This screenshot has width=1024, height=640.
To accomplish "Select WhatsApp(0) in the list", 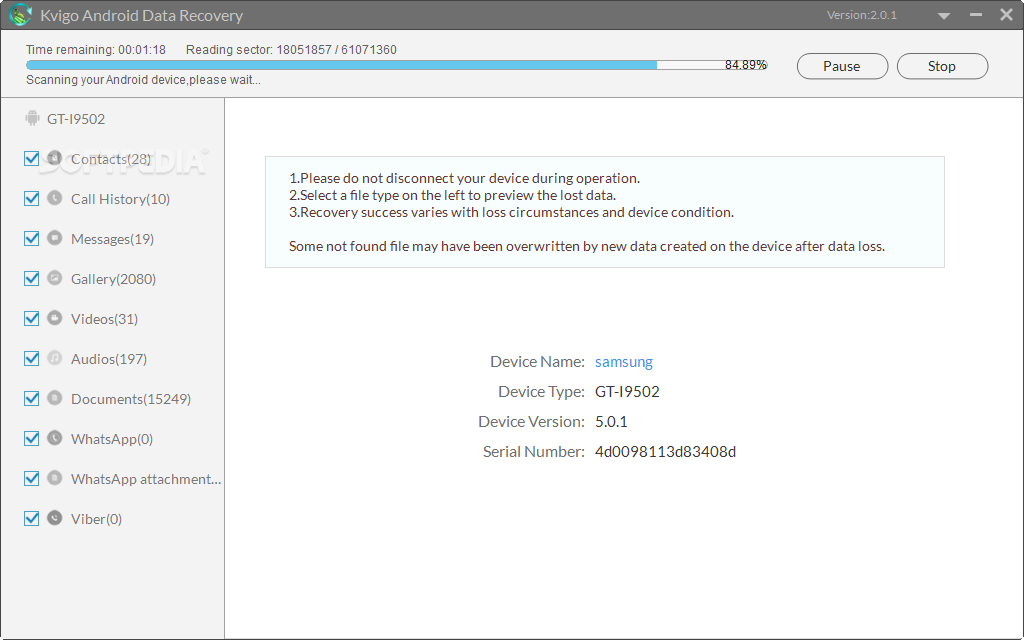I will (112, 439).
